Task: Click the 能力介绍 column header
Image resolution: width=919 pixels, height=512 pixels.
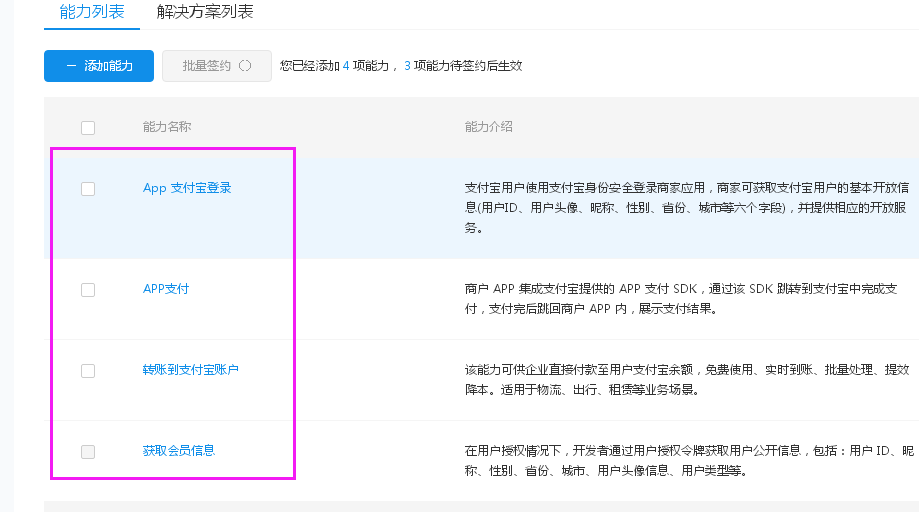Action: [489, 127]
